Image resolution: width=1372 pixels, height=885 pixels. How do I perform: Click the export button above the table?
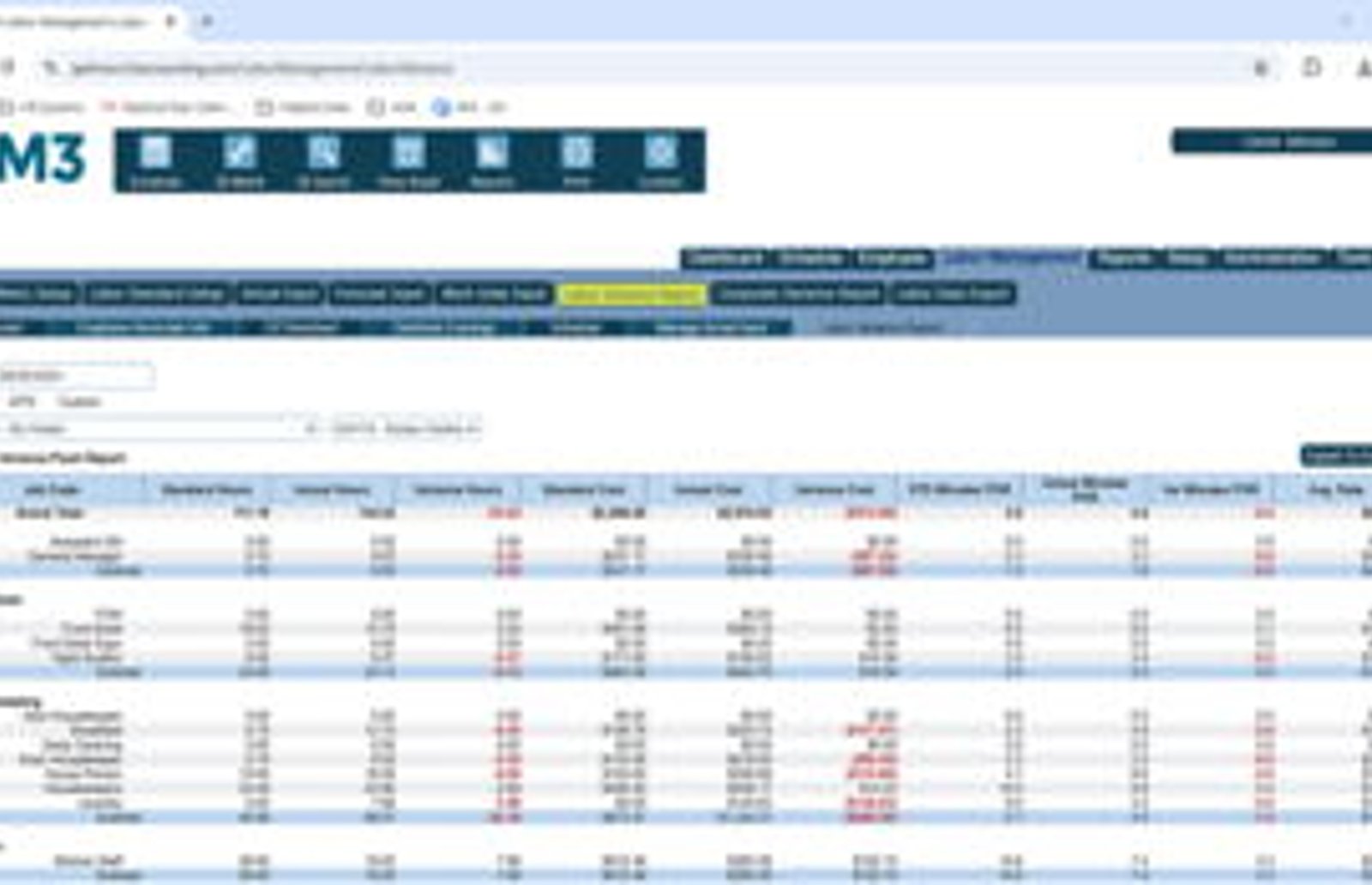[x=1336, y=456]
